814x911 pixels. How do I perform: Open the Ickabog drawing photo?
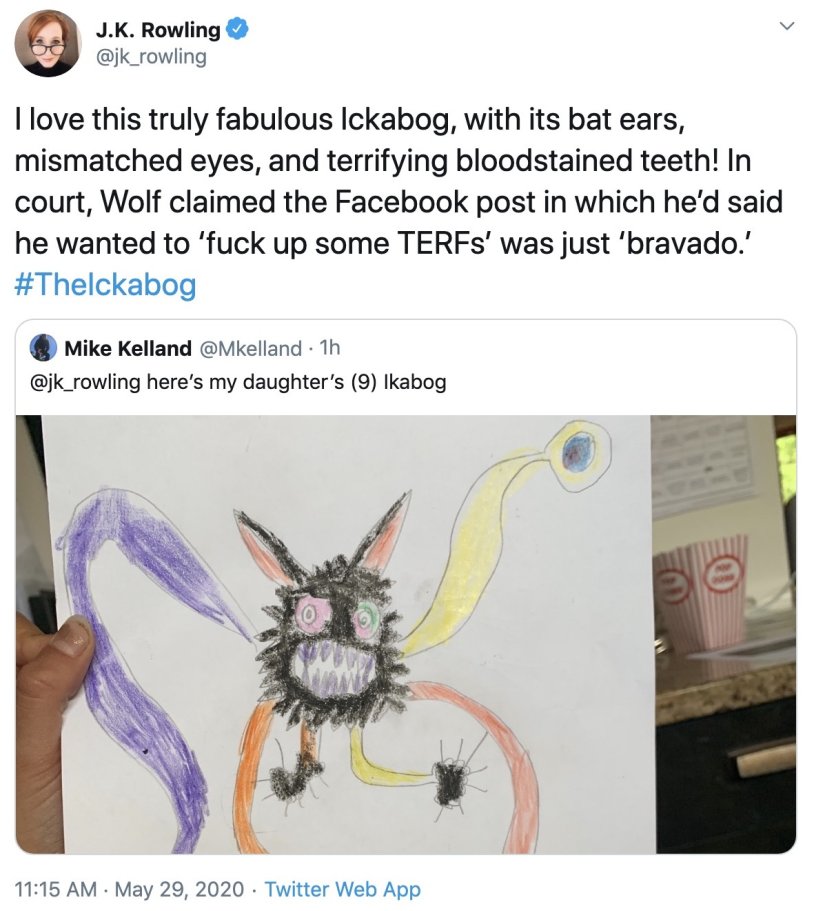coord(406,634)
